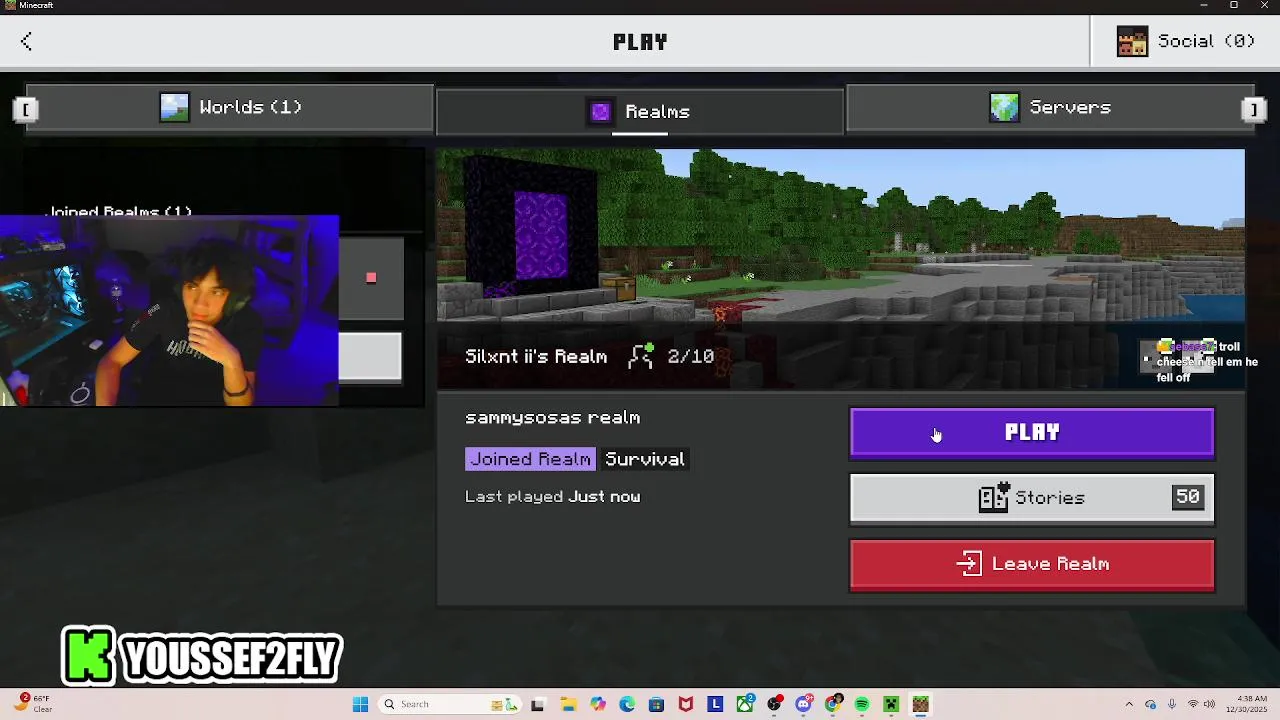The image size is (1280, 720).
Task: Click the Joined Realm tag
Action: tap(531, 459)
